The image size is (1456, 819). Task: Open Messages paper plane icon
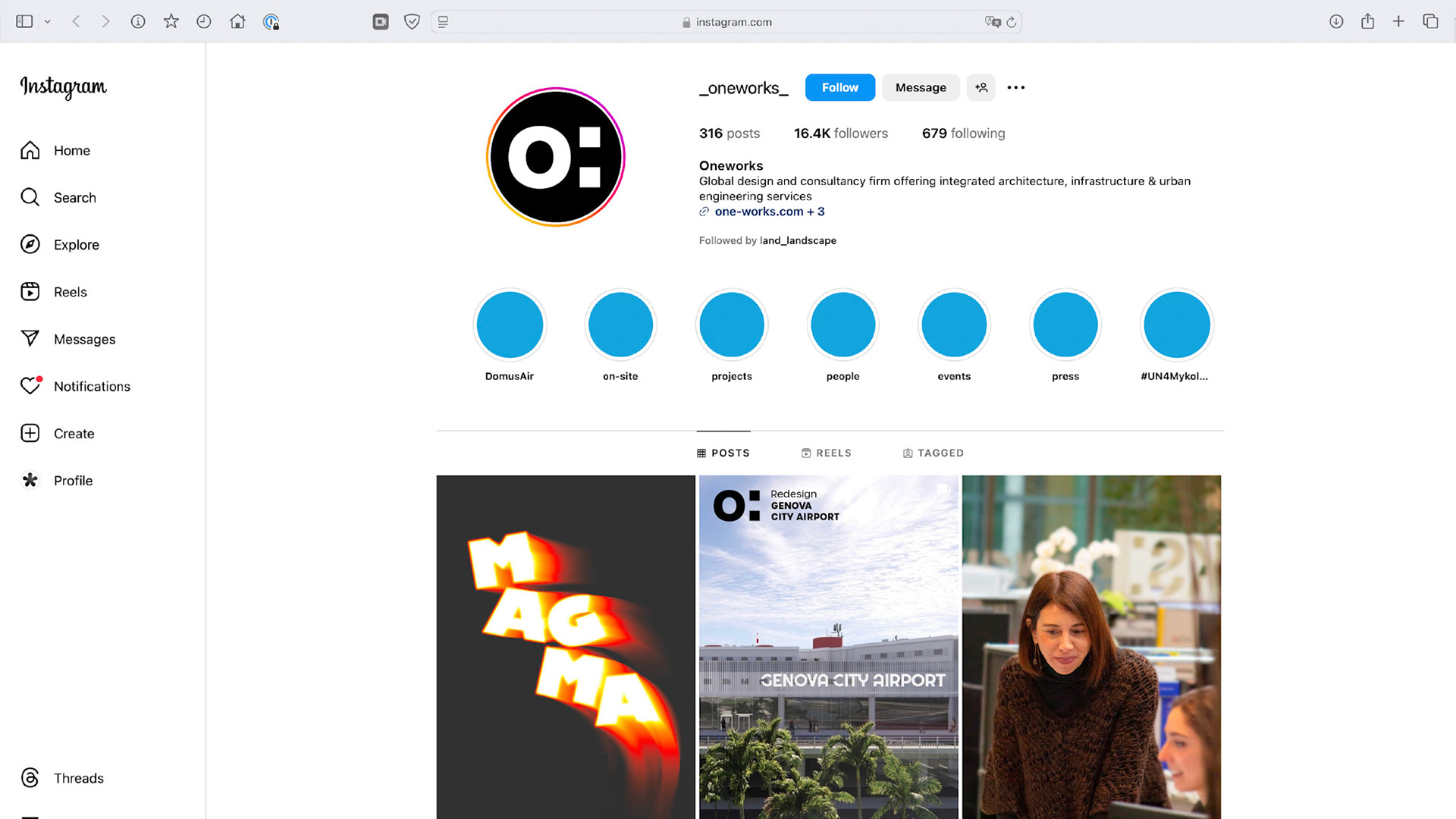(x=30, y=338)
